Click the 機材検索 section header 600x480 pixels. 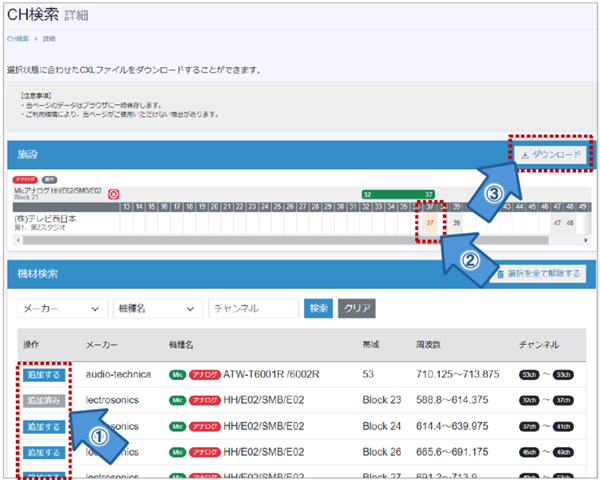(x=38, y=274)
